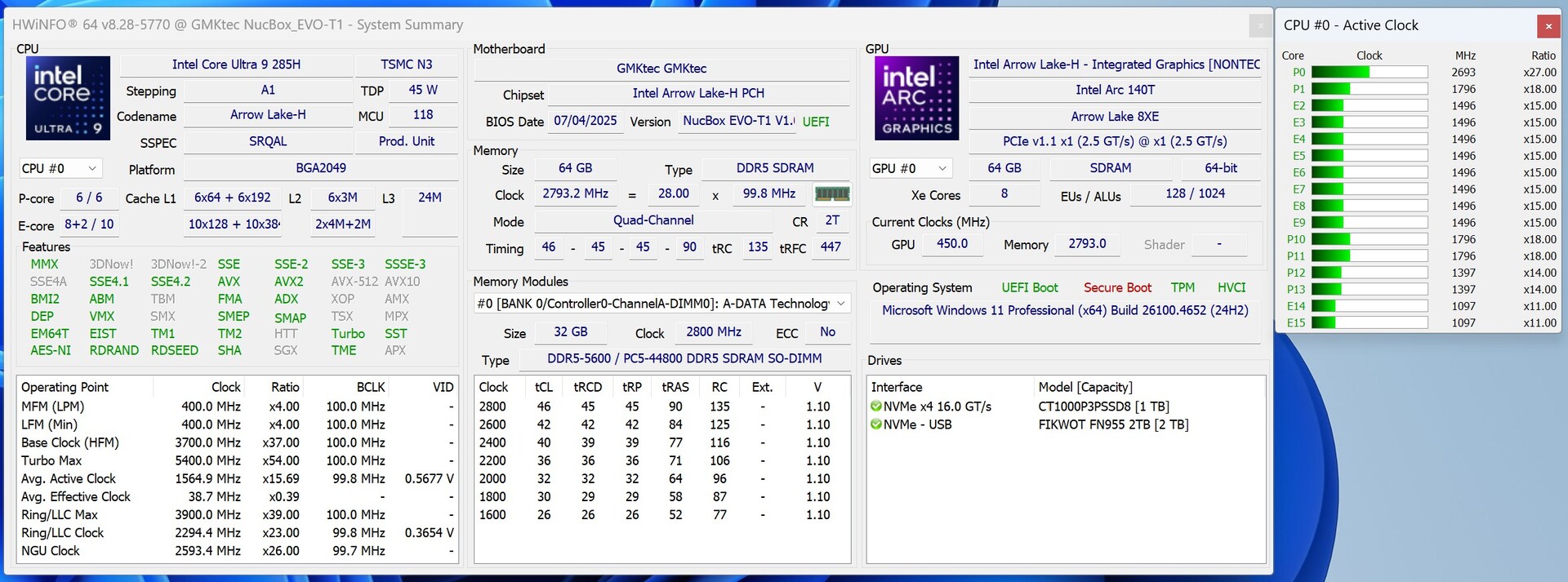
Task: Select the FIKWOT FN955 2TB drive row
Action: [x=1066, y=424]
